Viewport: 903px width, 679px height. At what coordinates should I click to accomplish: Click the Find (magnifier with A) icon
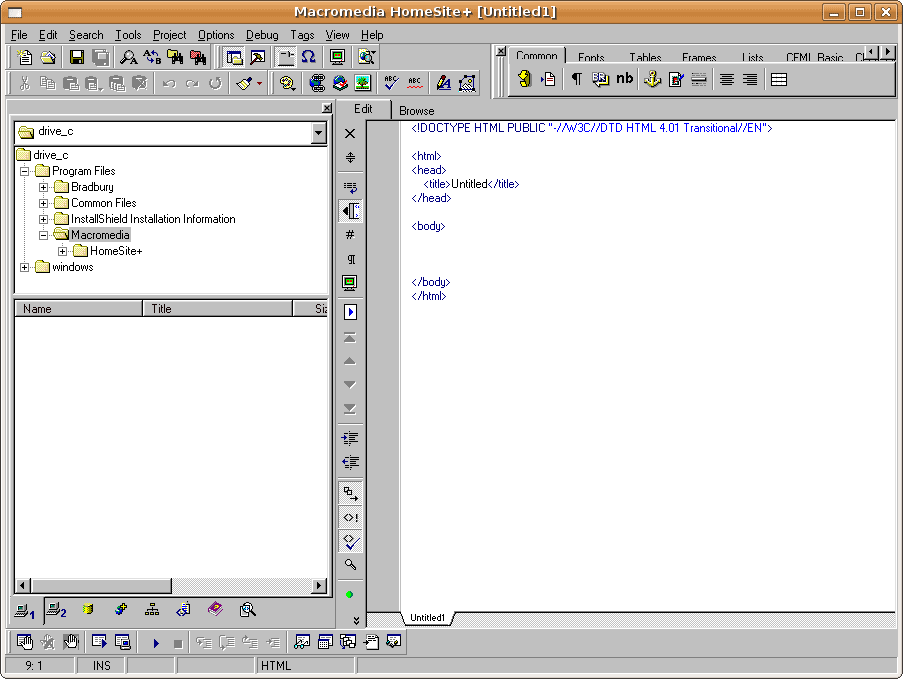click(x=128, y=57)
